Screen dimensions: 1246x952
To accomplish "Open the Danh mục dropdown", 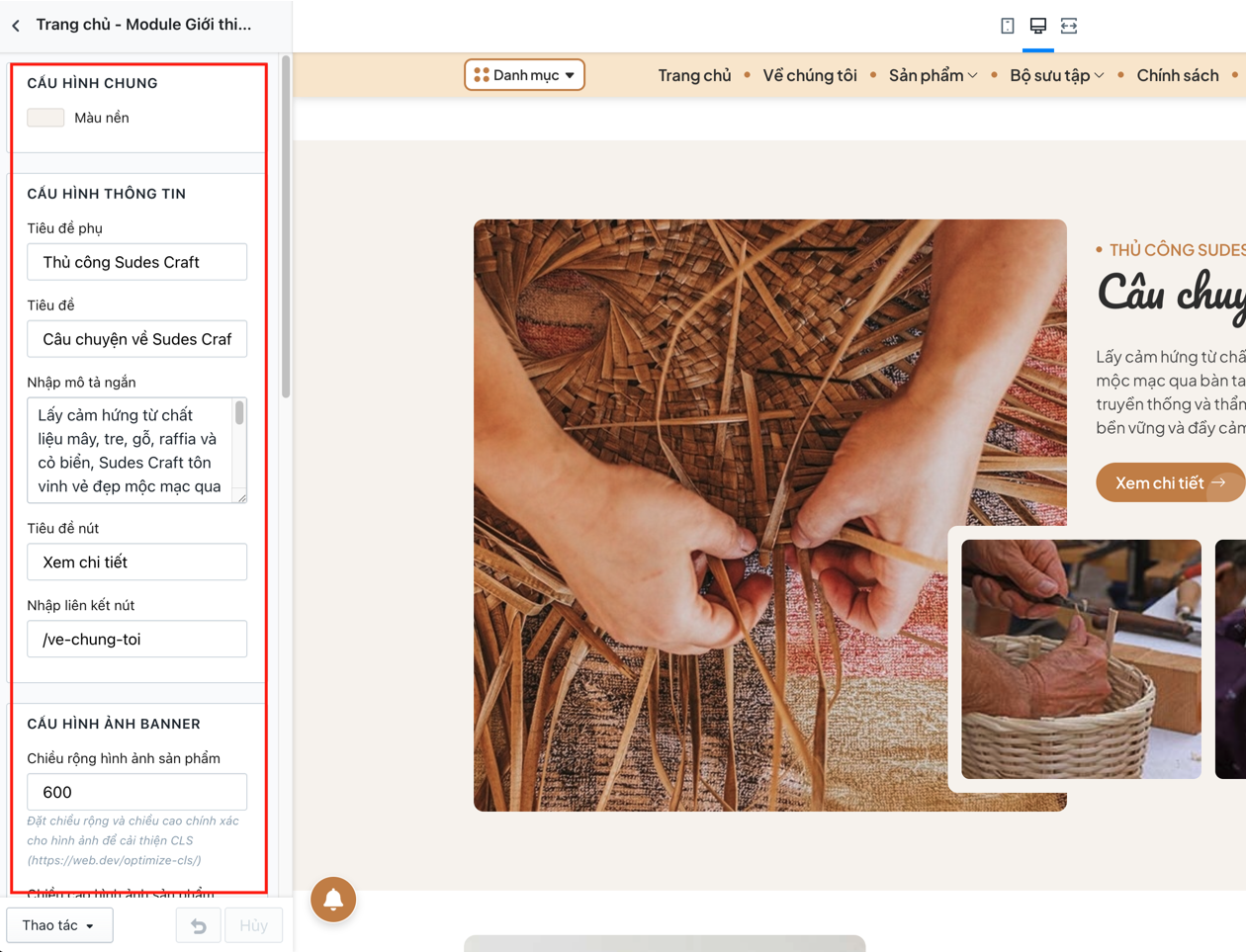I will coord(524,75).
